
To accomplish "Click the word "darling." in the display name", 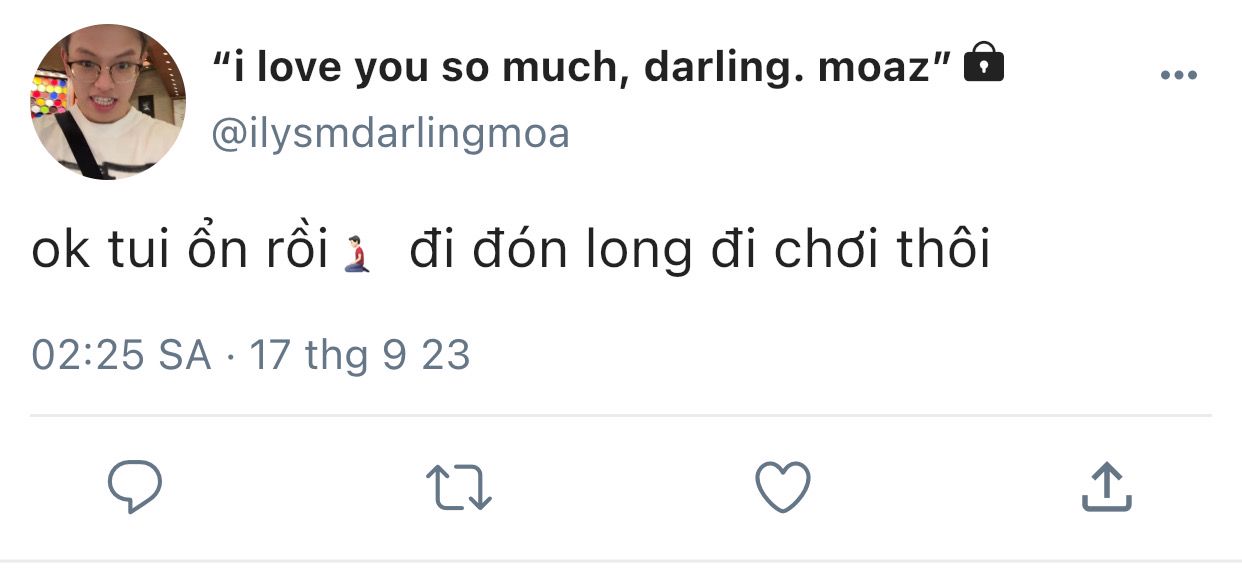I will coord(726,68).
